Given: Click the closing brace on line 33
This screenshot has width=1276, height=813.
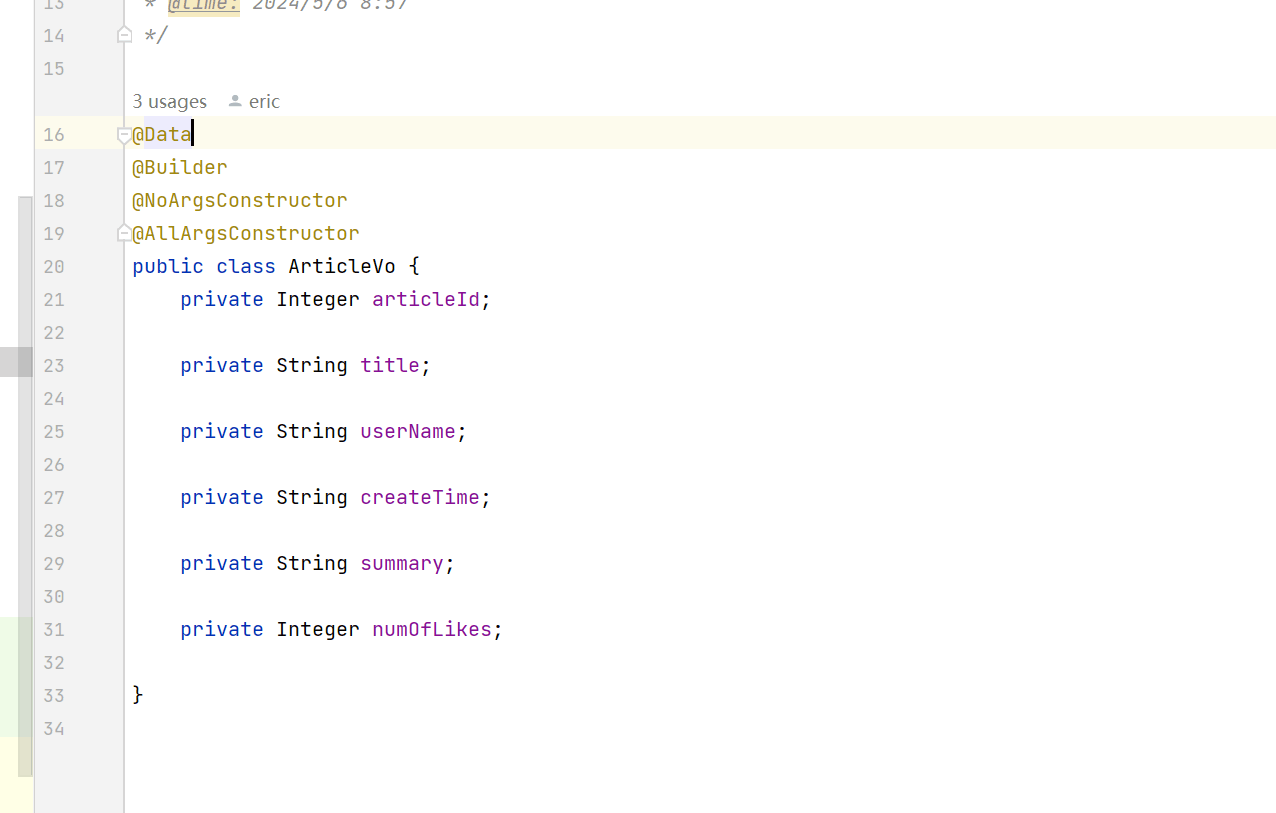Looking at the screenshot, I should 138,694.
